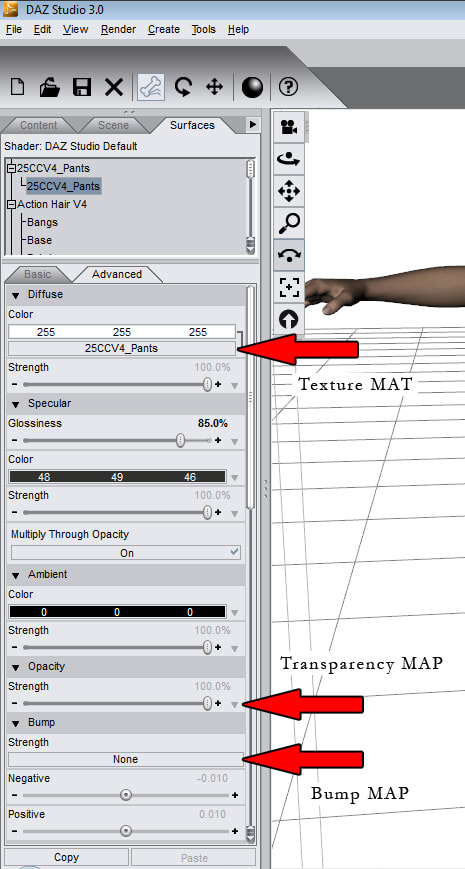Viewport: 465px width, 869px height.
Task: Open the File menu
Action: (x=14, y=29)
